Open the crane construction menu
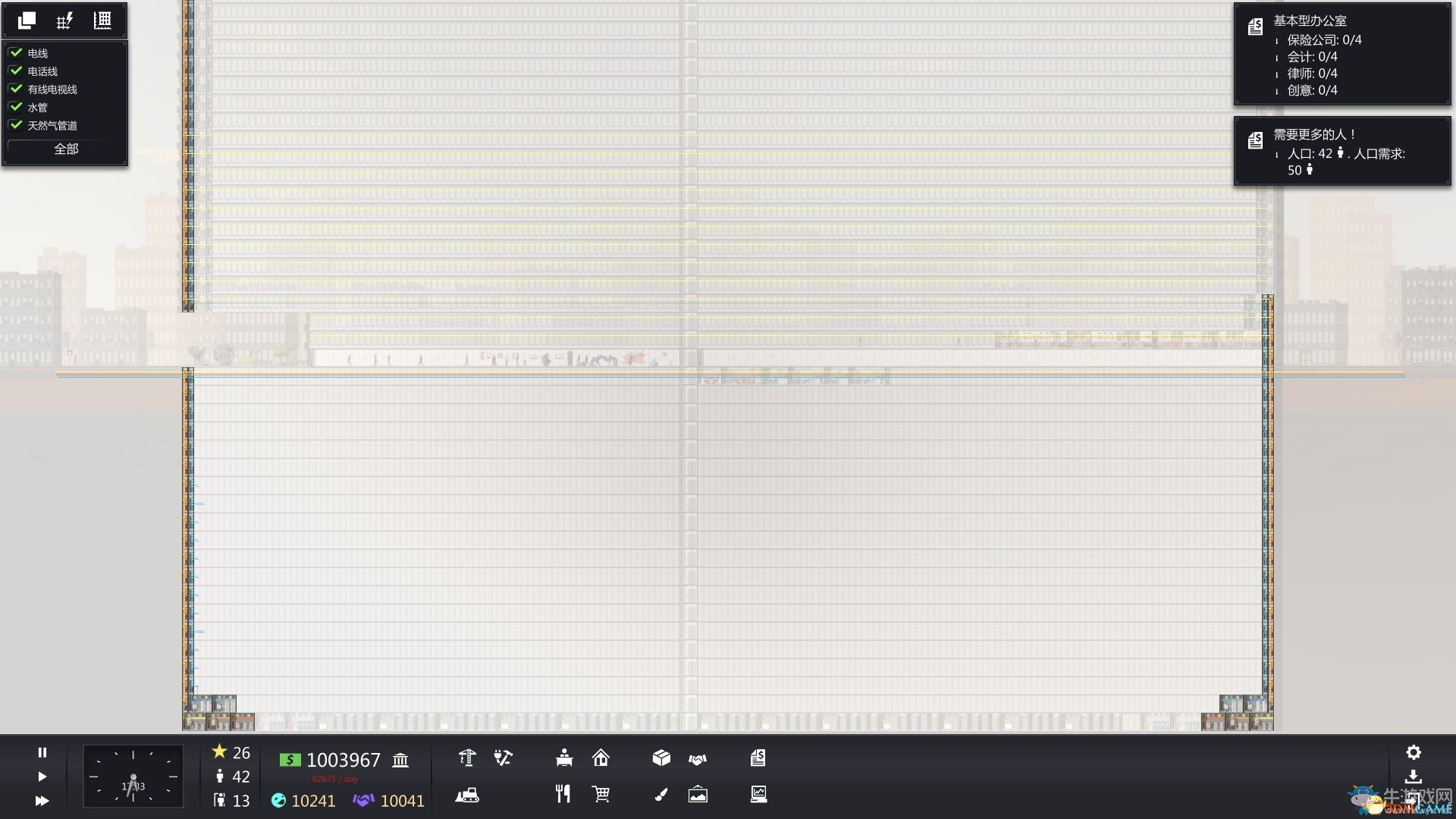This screenshot has height=819, width=1456. tap(467, 758)
